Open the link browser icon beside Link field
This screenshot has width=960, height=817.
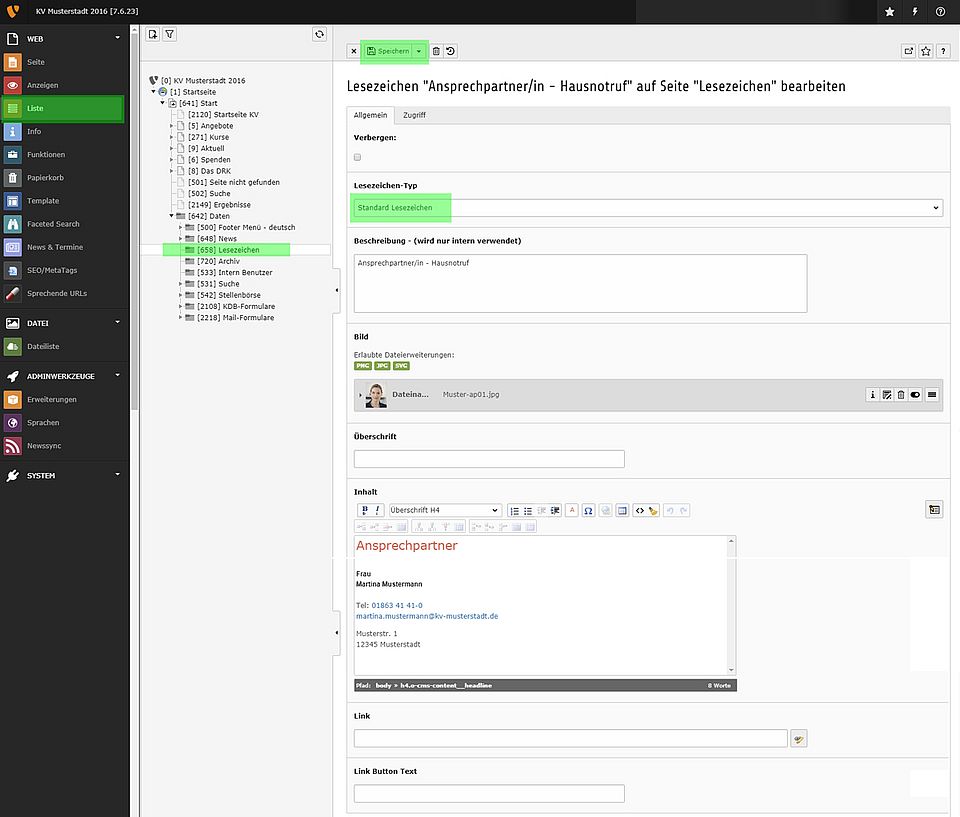pos(798,739)
